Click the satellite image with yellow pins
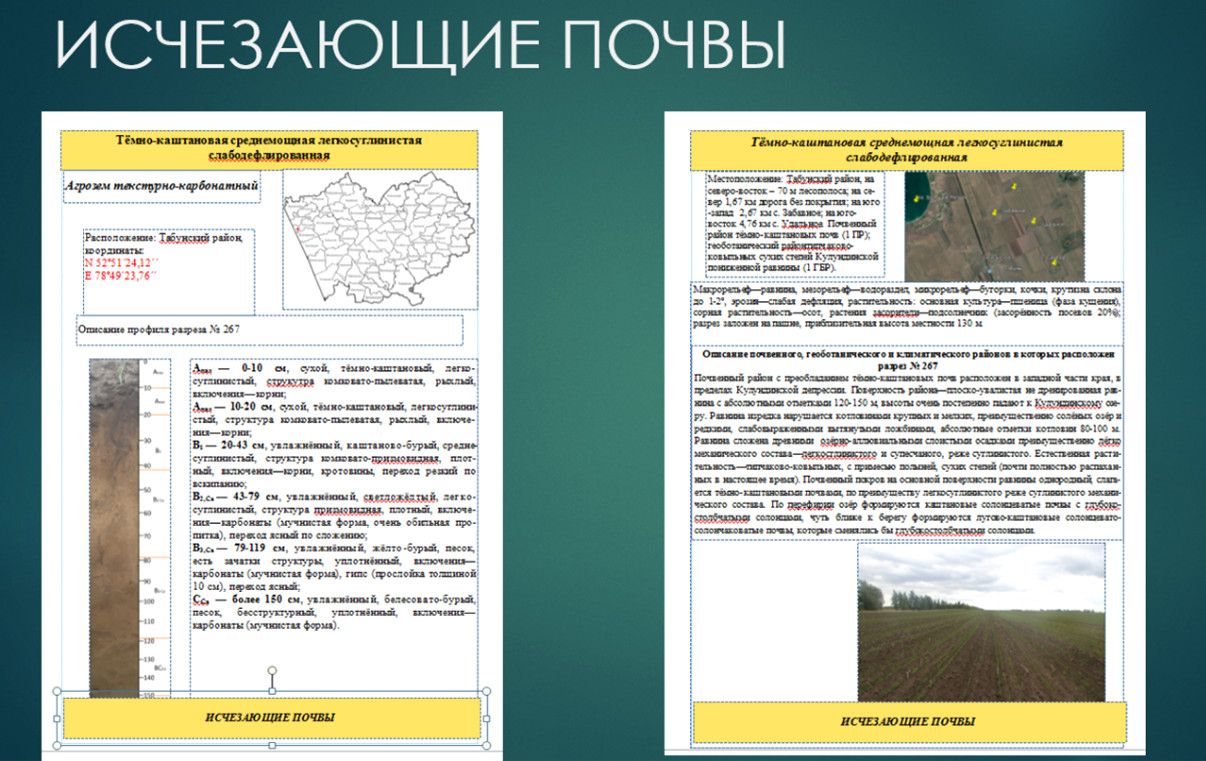Viewport: 1206px width, 761px height. 994,225
